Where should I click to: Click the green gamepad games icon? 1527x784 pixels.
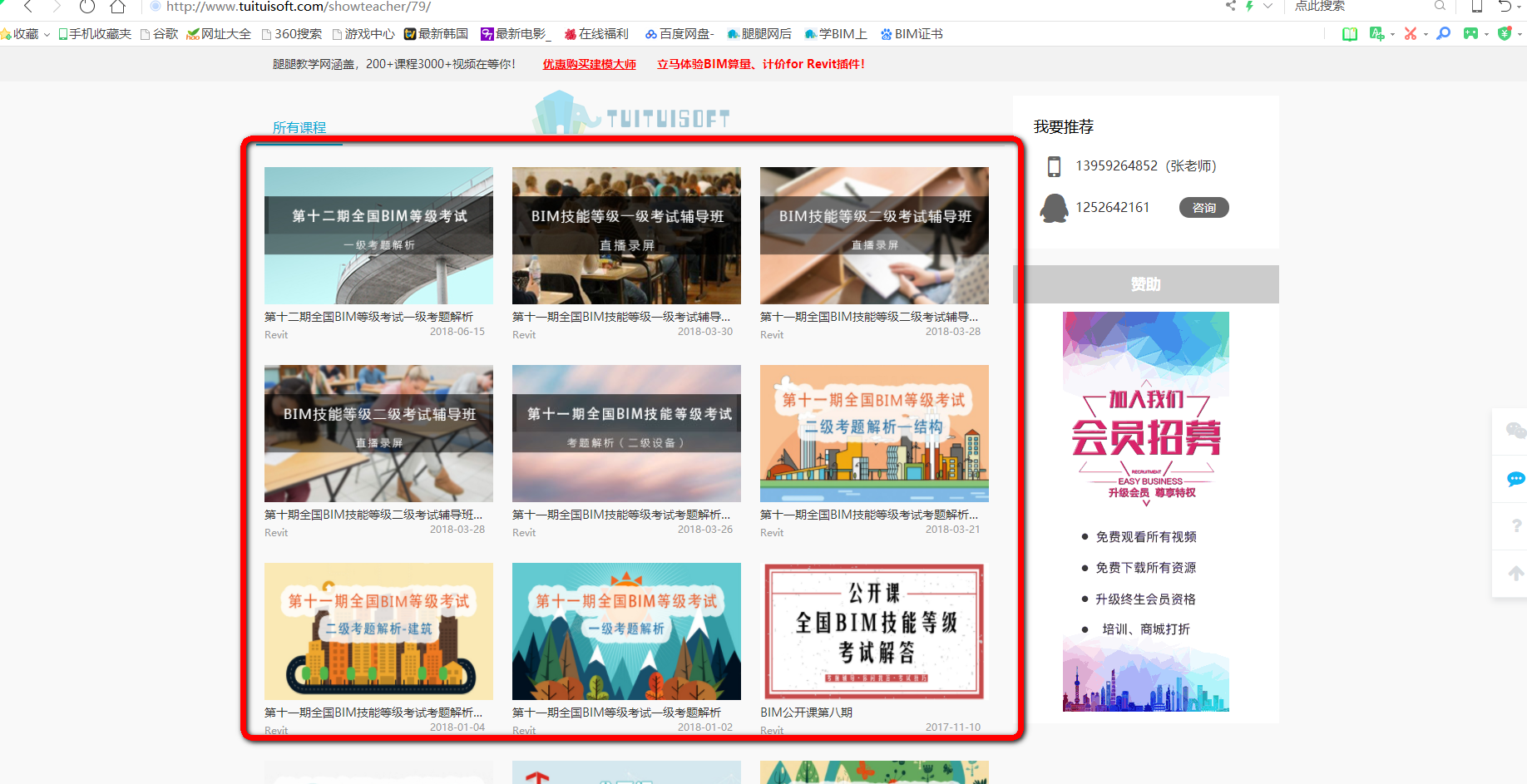(x=1471, y=34)
